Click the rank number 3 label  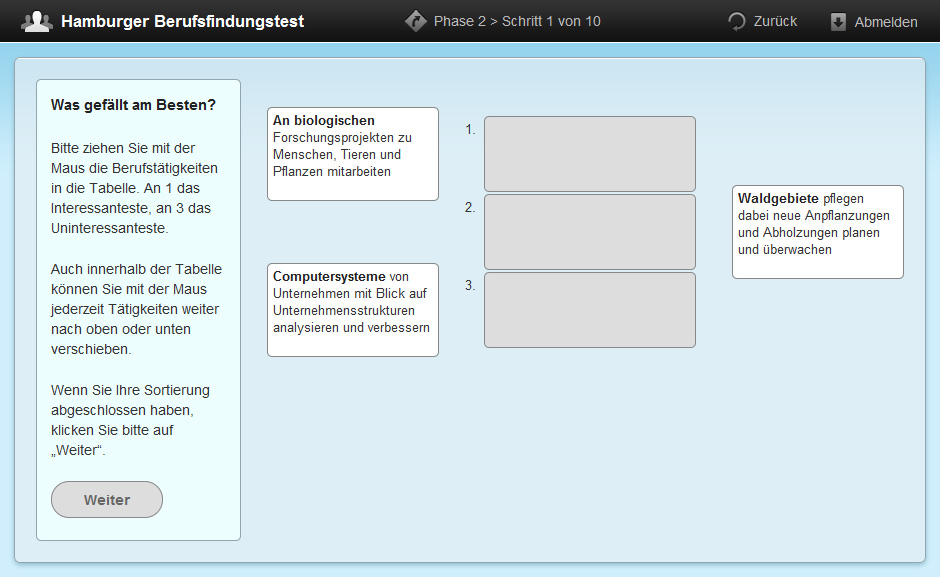(470, 285)
